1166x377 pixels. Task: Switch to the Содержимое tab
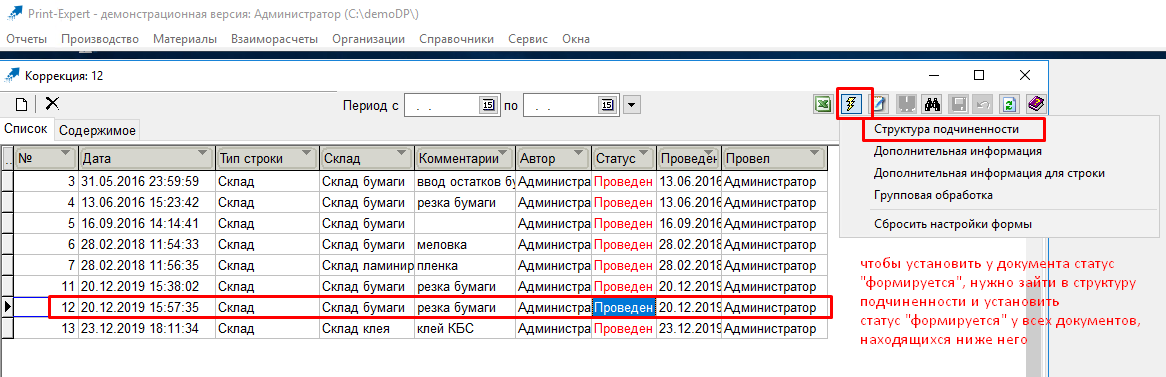pos(97,131)
